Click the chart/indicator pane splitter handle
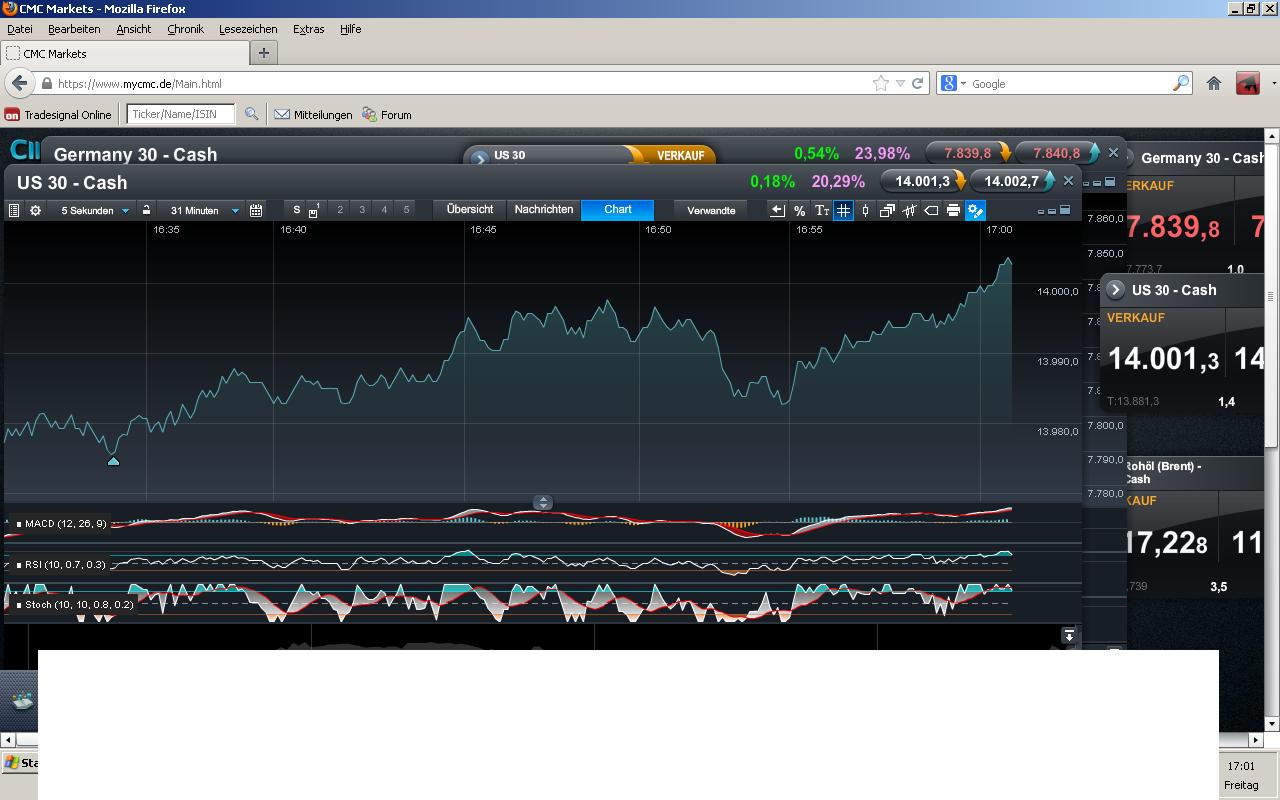The image size is (1280, 800). click(543, 502)
